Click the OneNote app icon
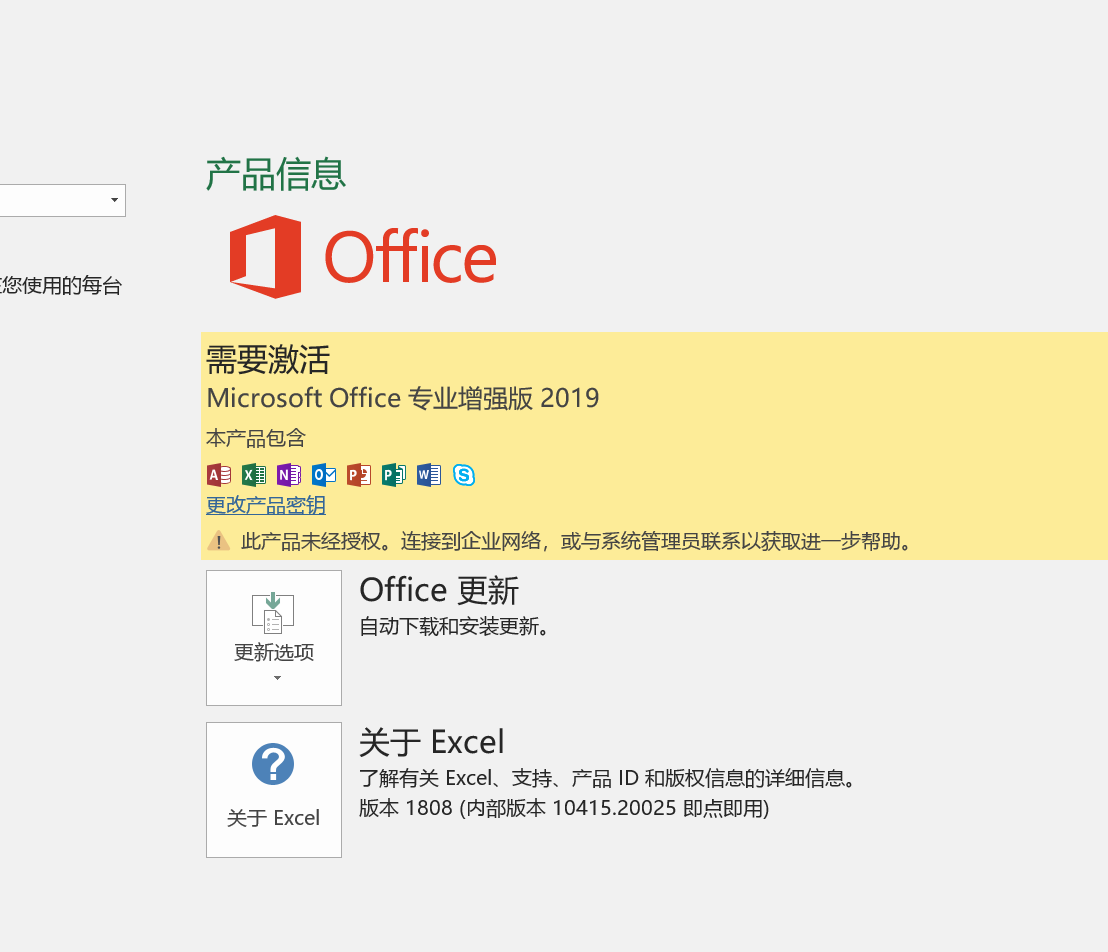 click(288, 475)
